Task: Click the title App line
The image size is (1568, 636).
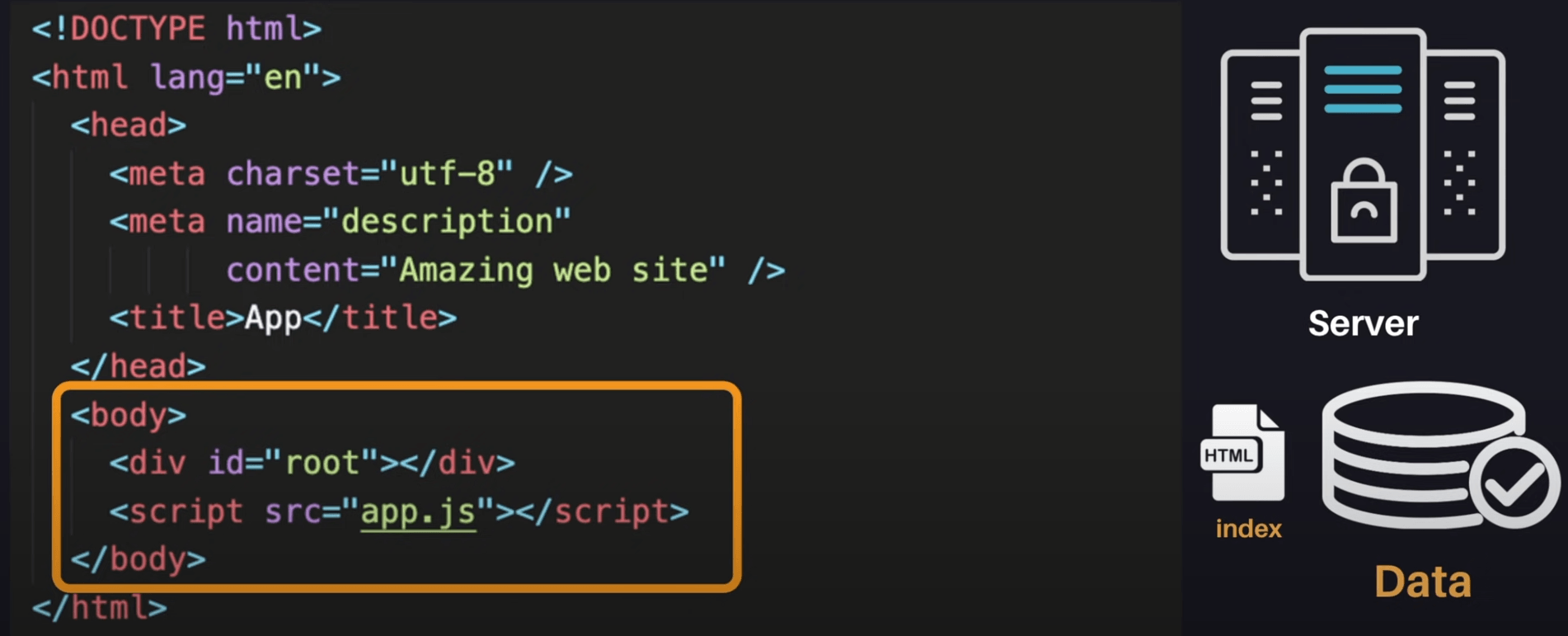Action: tap(283, 318)
